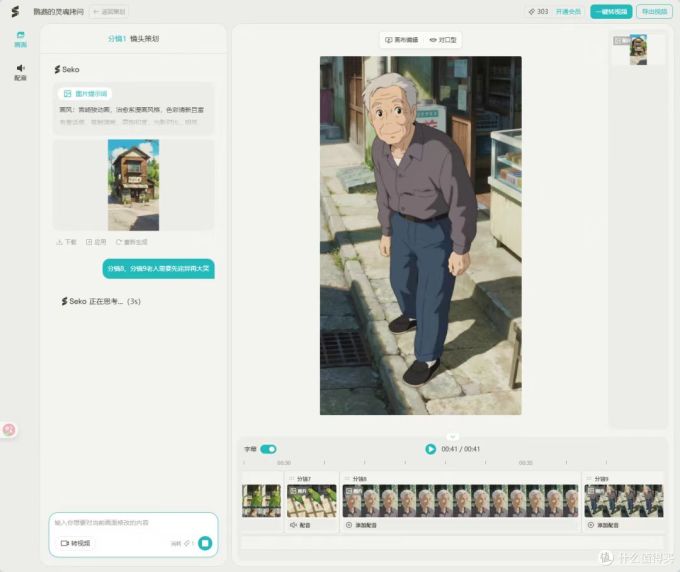The width and height of the screenshot is (680, 572).
Task: Click the 分镜8 drag handle icon
Action: 347,479
